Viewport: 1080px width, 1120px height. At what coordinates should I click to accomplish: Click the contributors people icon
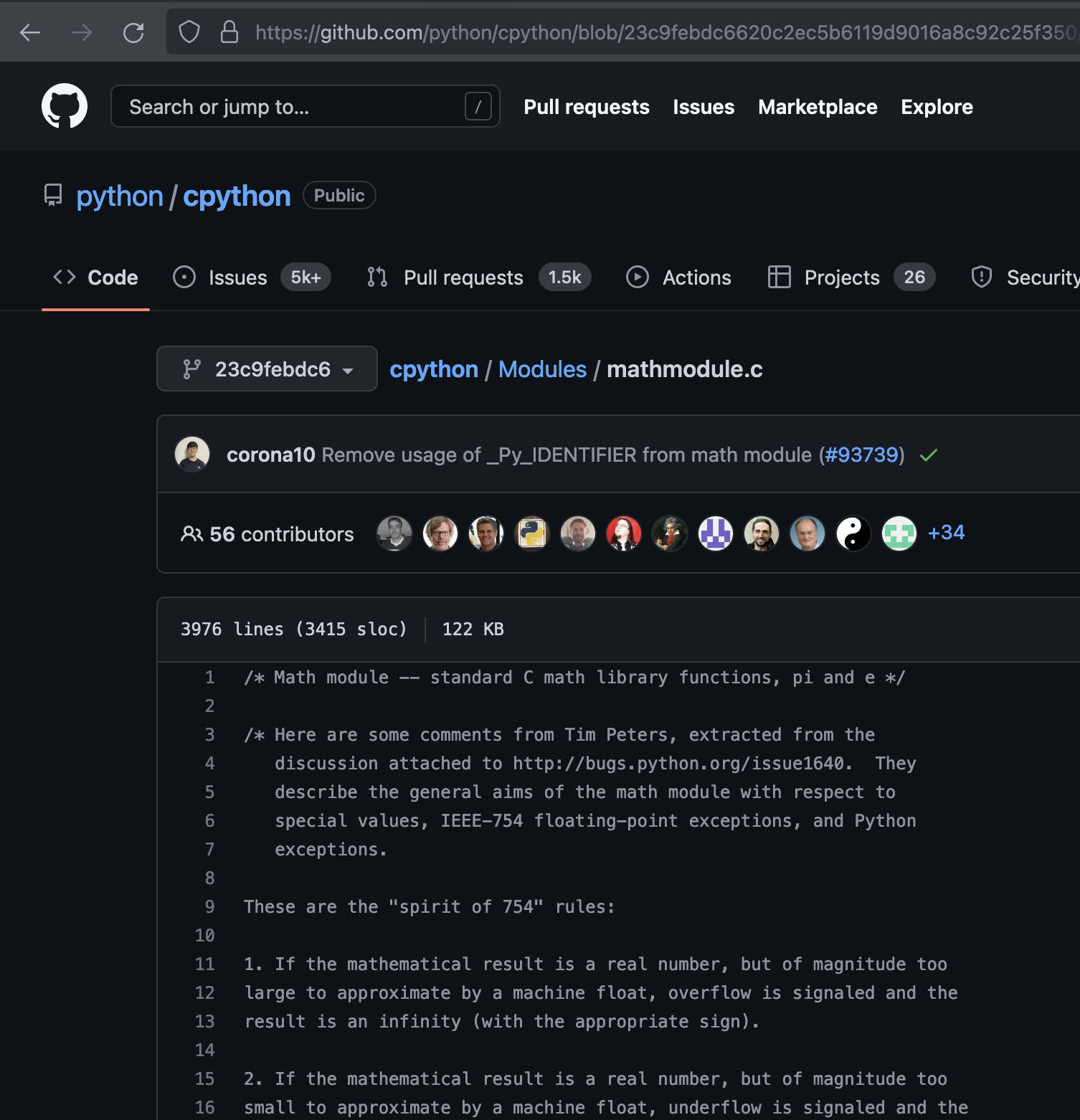191,534
